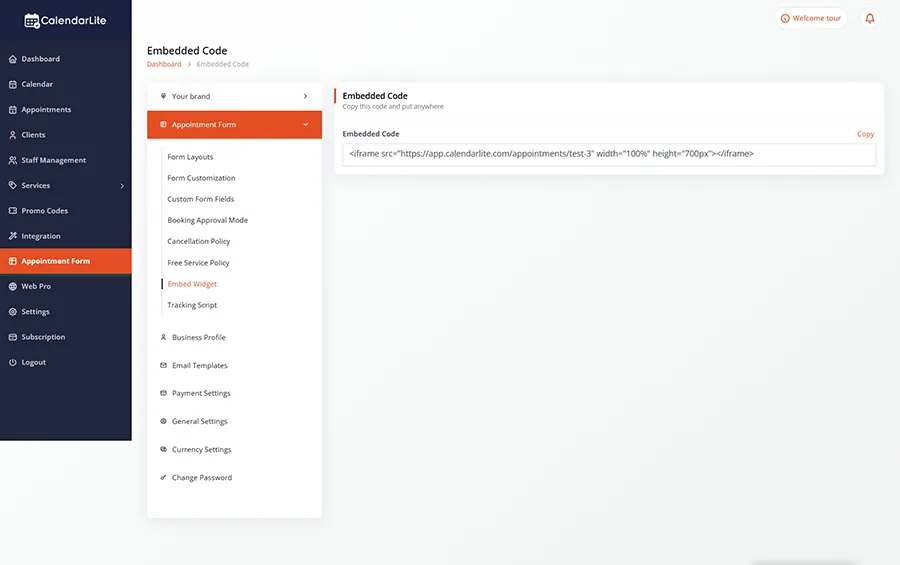Viewport: 900px width, 565px height.
Task: Click the iframe embedded code field
Action: pos(609,154)
